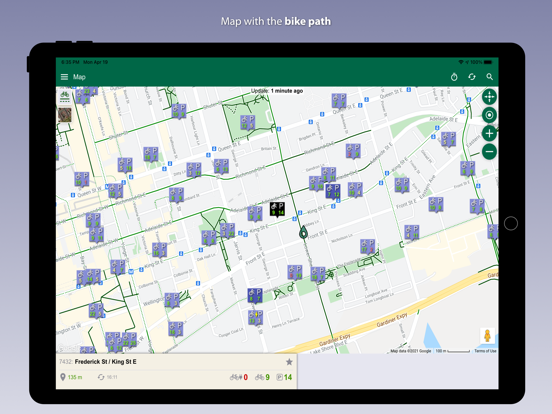Tap the available bikes count 9
This screenshot has width=552, height=414.
pos(262,377)
